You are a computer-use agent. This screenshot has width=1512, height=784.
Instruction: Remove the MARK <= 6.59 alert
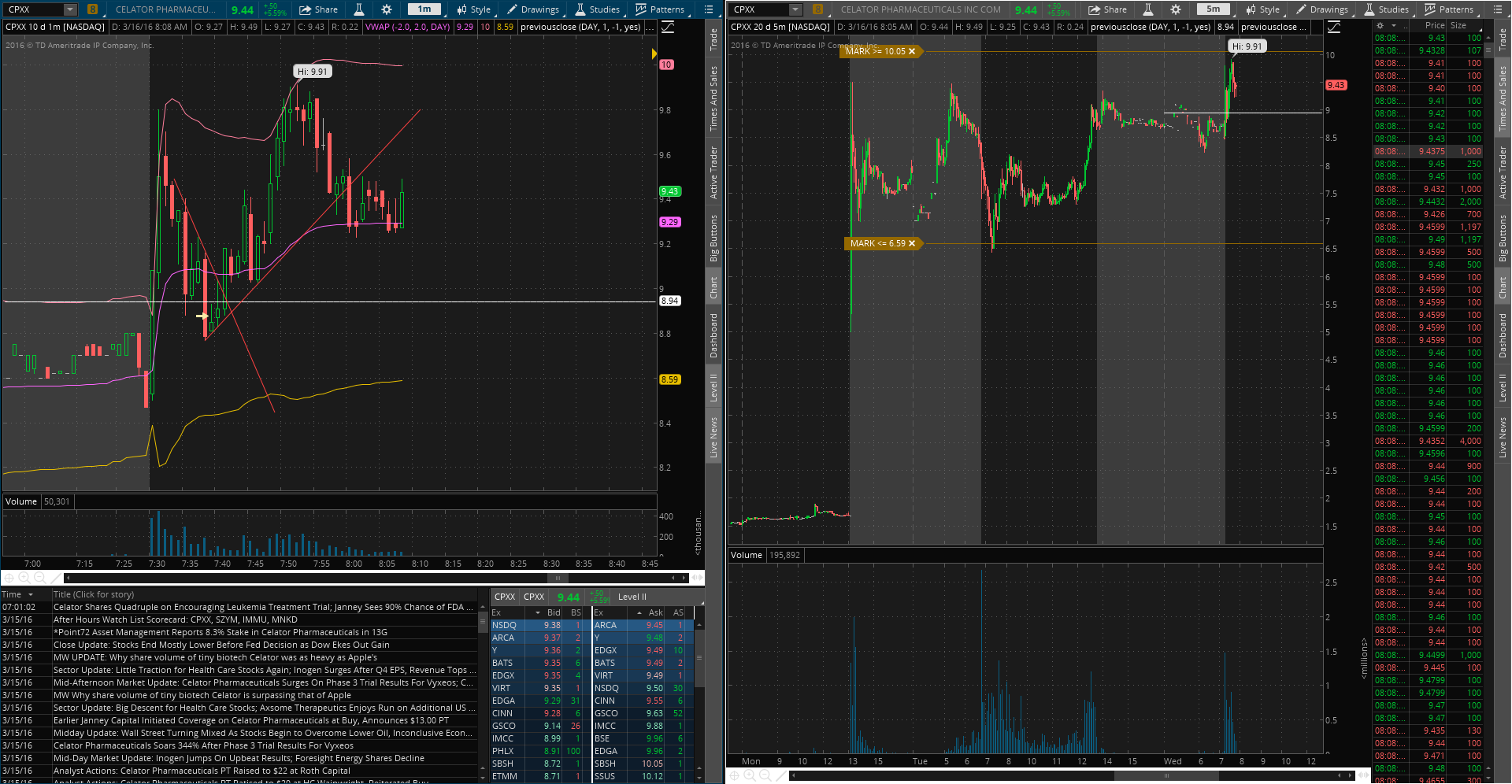point(912,243)
